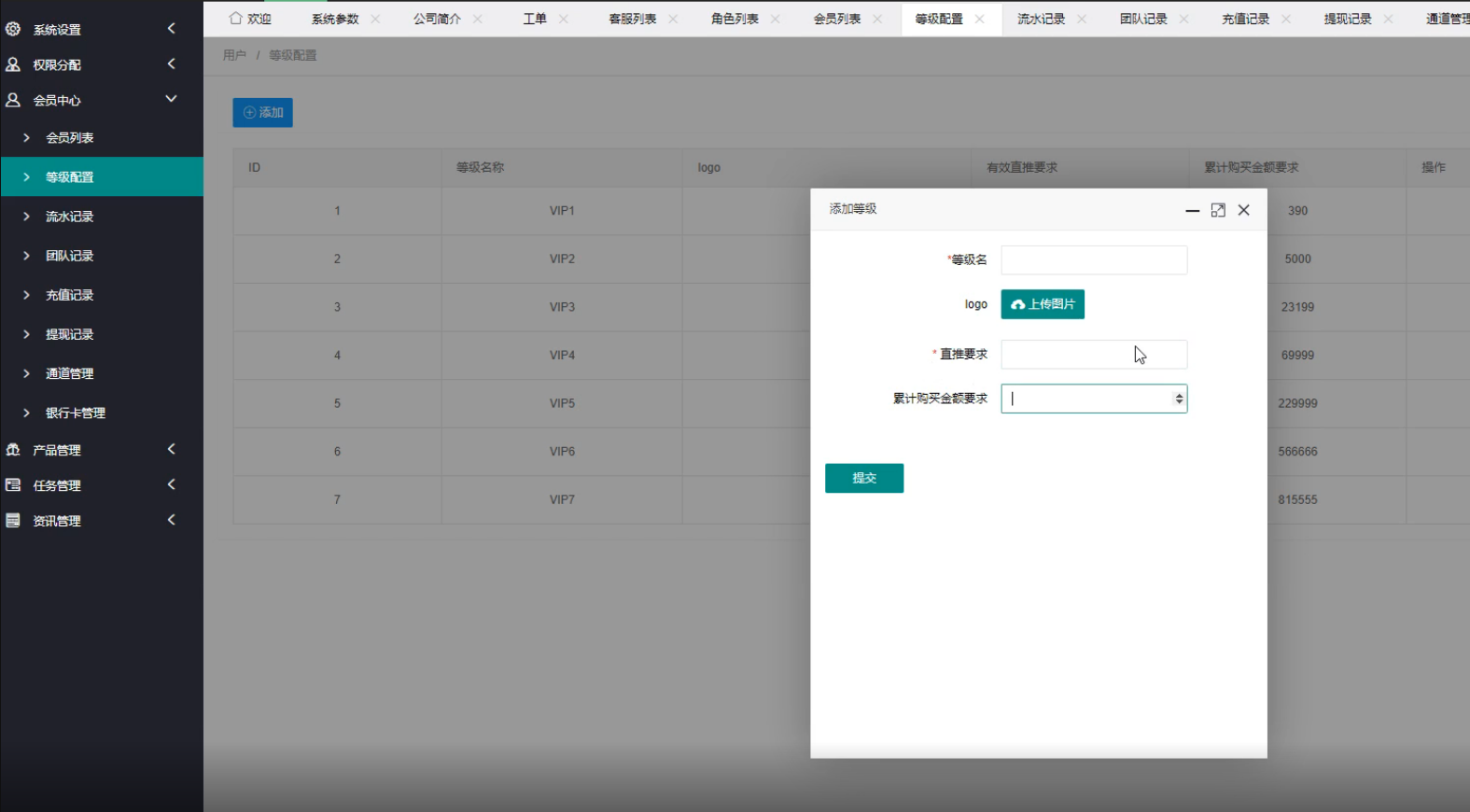The height and width of the screenshot is (812, 1470).
Task: Click the 直推要求 input field
Action: click(x=1093, y=355)
